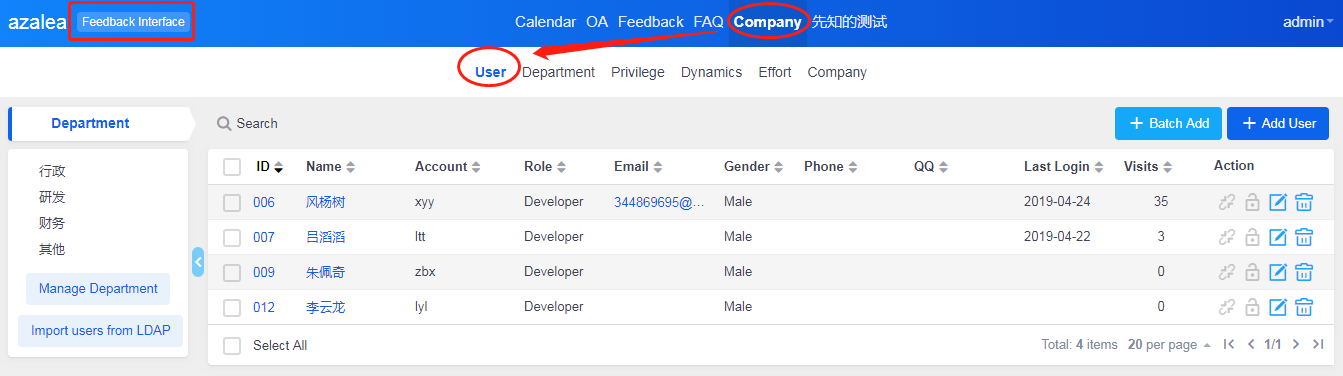The height and width of the screenshot is (376, 1343).
Task: Open Import users from LDAP
Action: click(x=101, y=330)
